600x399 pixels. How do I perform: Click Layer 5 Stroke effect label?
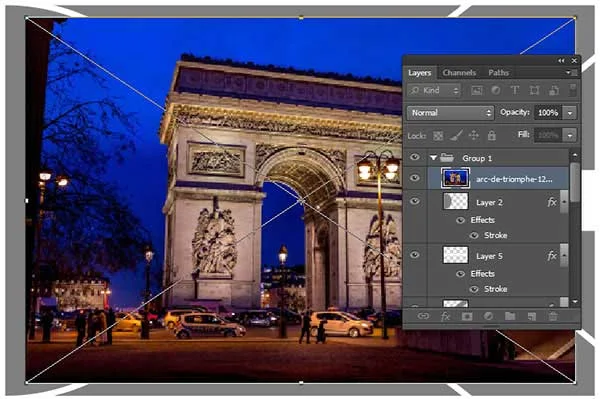(x=496, y=289)
